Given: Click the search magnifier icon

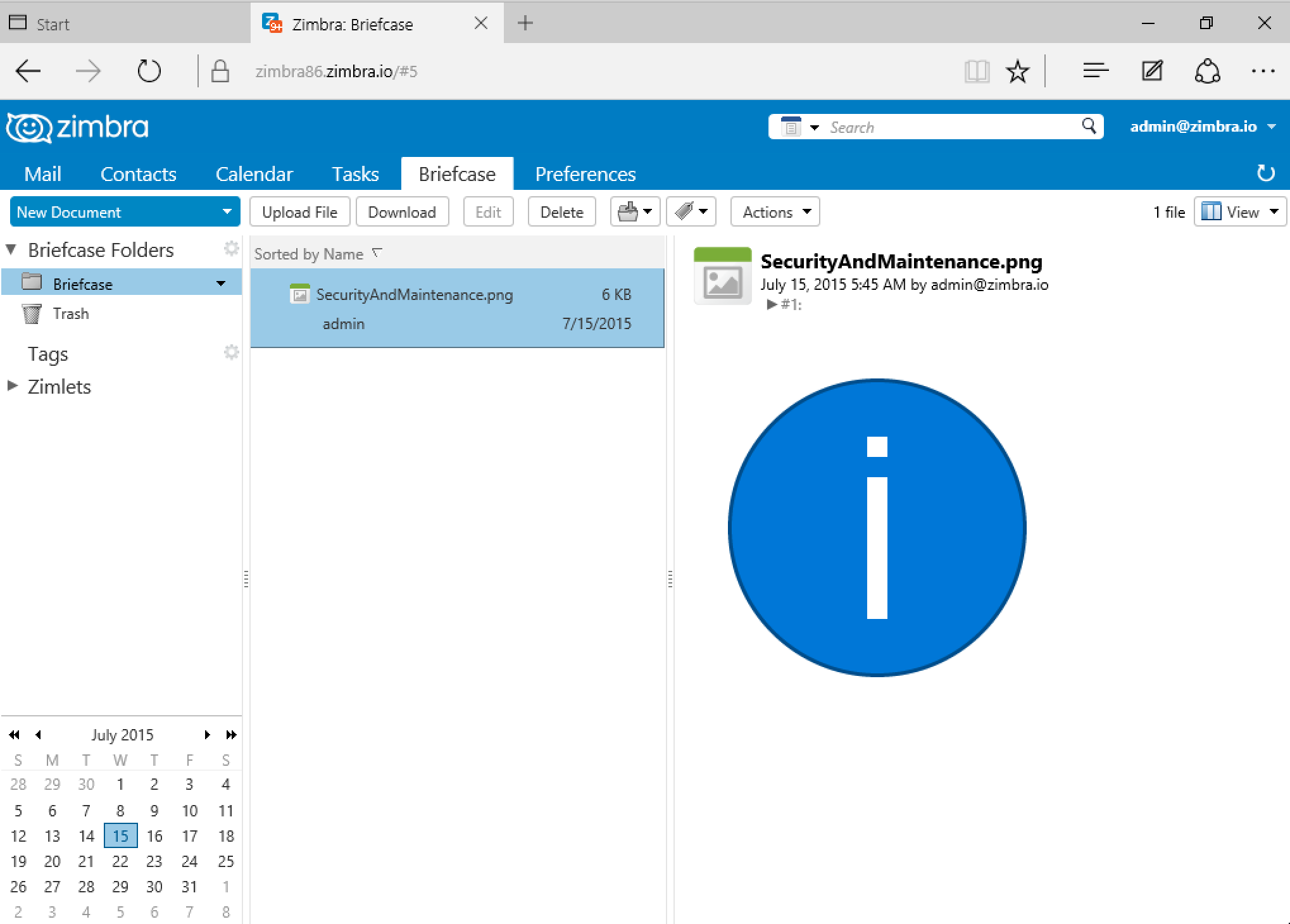Looking at the screenshot, I should point(1089,127).
